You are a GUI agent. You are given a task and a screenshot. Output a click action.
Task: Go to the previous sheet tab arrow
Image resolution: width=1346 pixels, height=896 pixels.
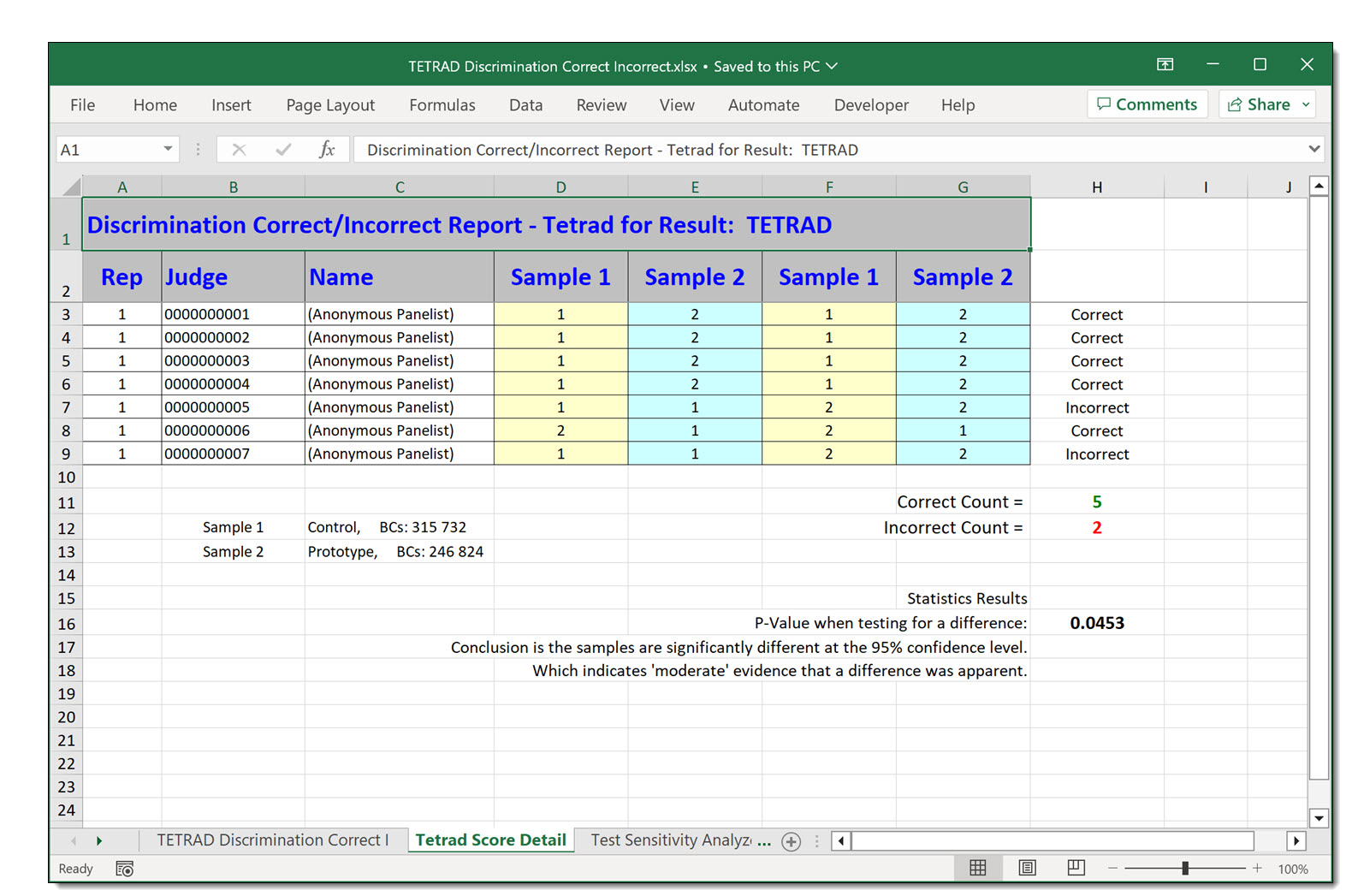[74, 841]
